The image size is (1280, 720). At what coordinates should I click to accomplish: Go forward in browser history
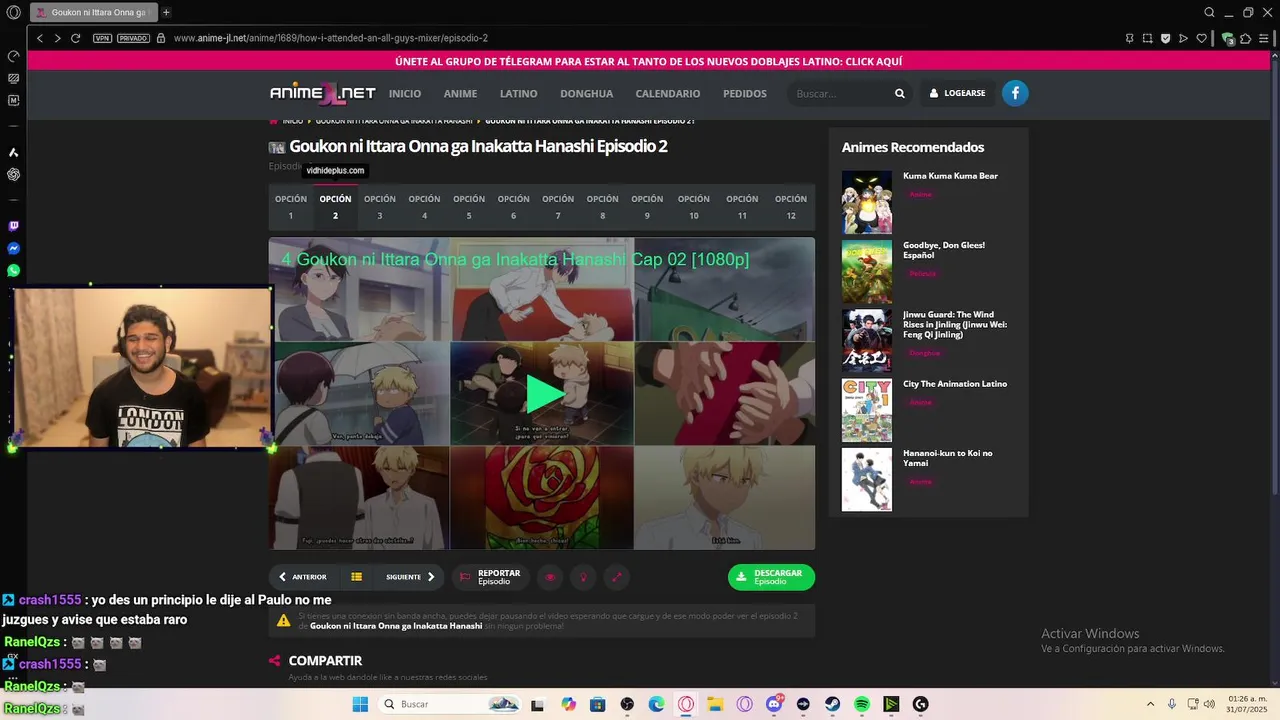coord(57,38)
